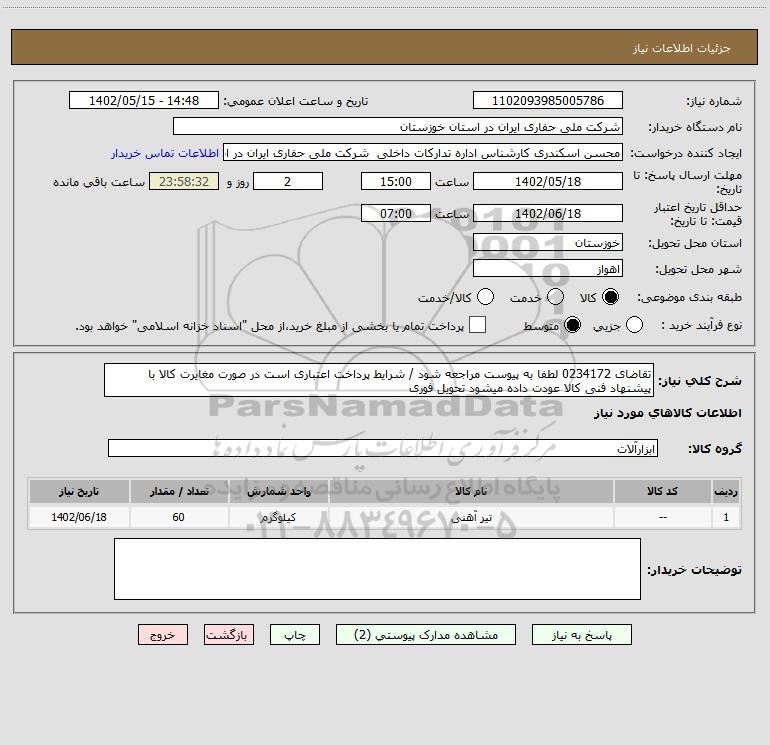
Task: Click the countdown timer 23:58:32
Action: tap(184, 181)
